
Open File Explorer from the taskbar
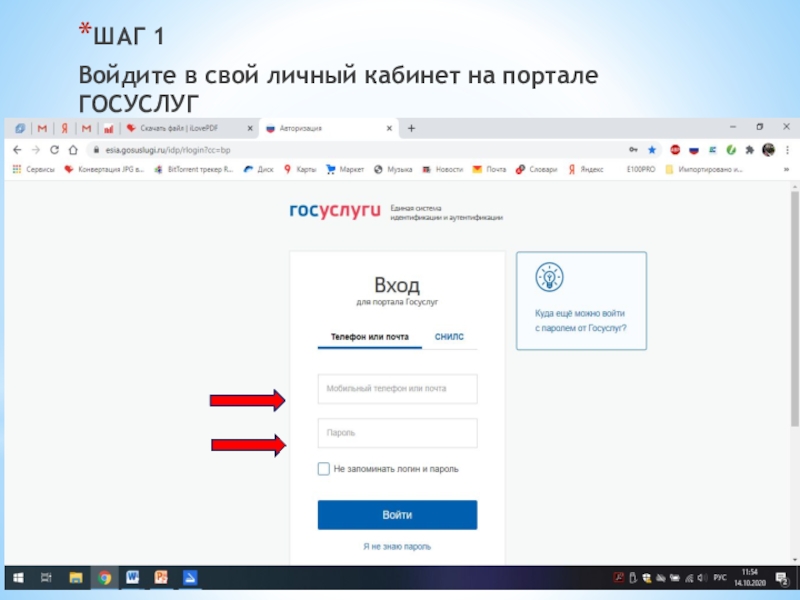[76, 578]
